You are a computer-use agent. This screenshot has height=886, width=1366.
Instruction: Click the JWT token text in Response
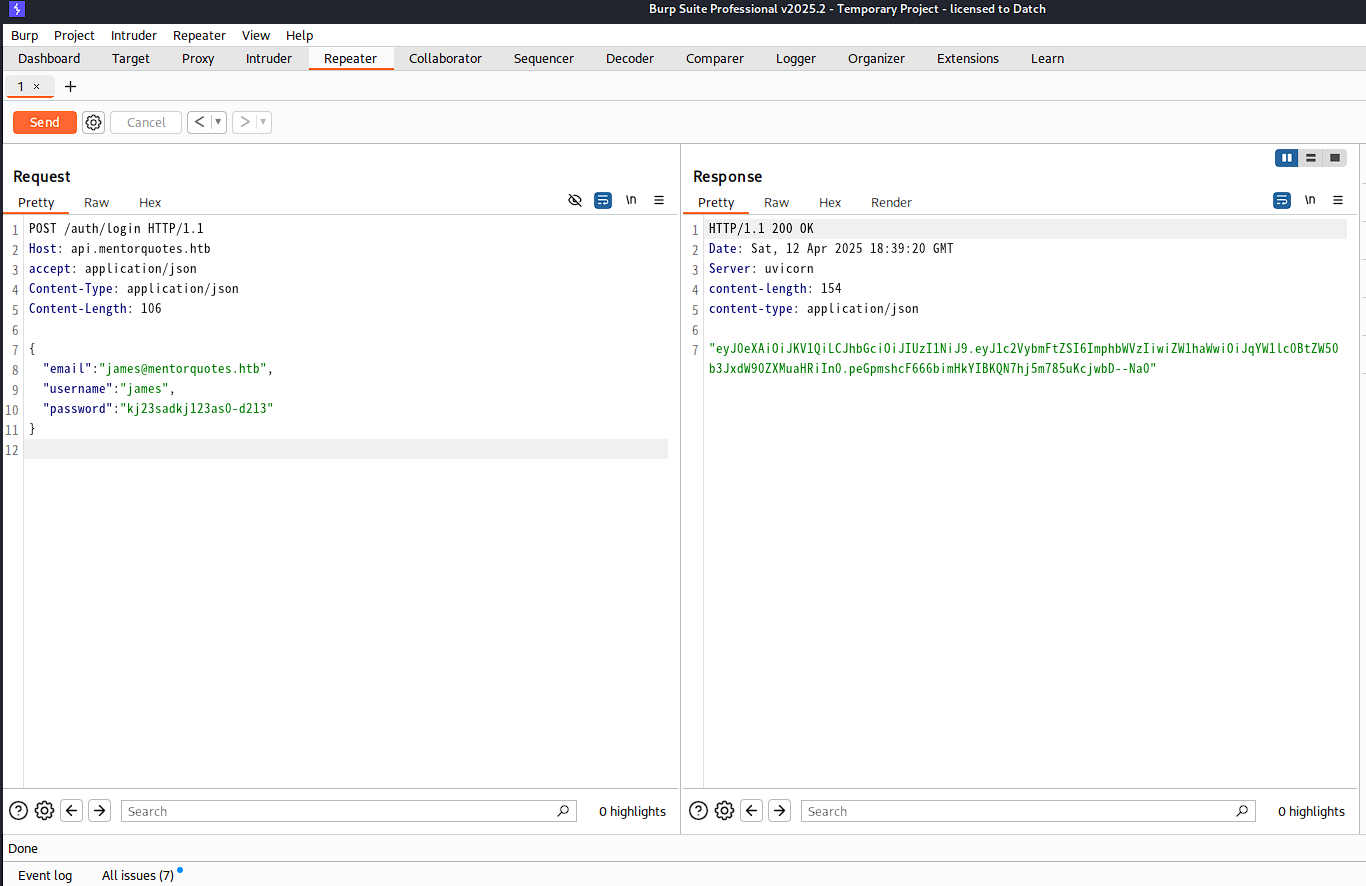click(x=1023, y=358)
